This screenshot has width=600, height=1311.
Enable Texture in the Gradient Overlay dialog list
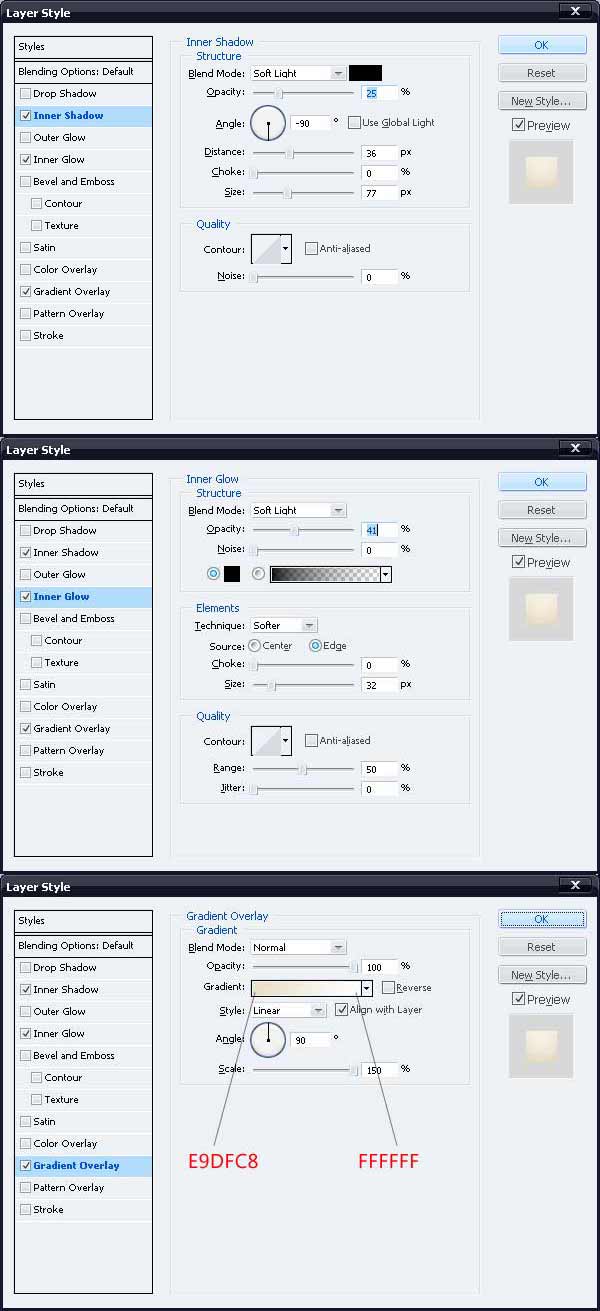(37, 1100)
